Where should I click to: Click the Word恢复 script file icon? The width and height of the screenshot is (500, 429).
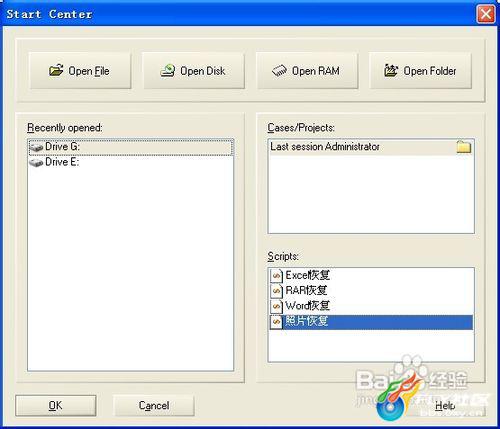tap(276, 306)
